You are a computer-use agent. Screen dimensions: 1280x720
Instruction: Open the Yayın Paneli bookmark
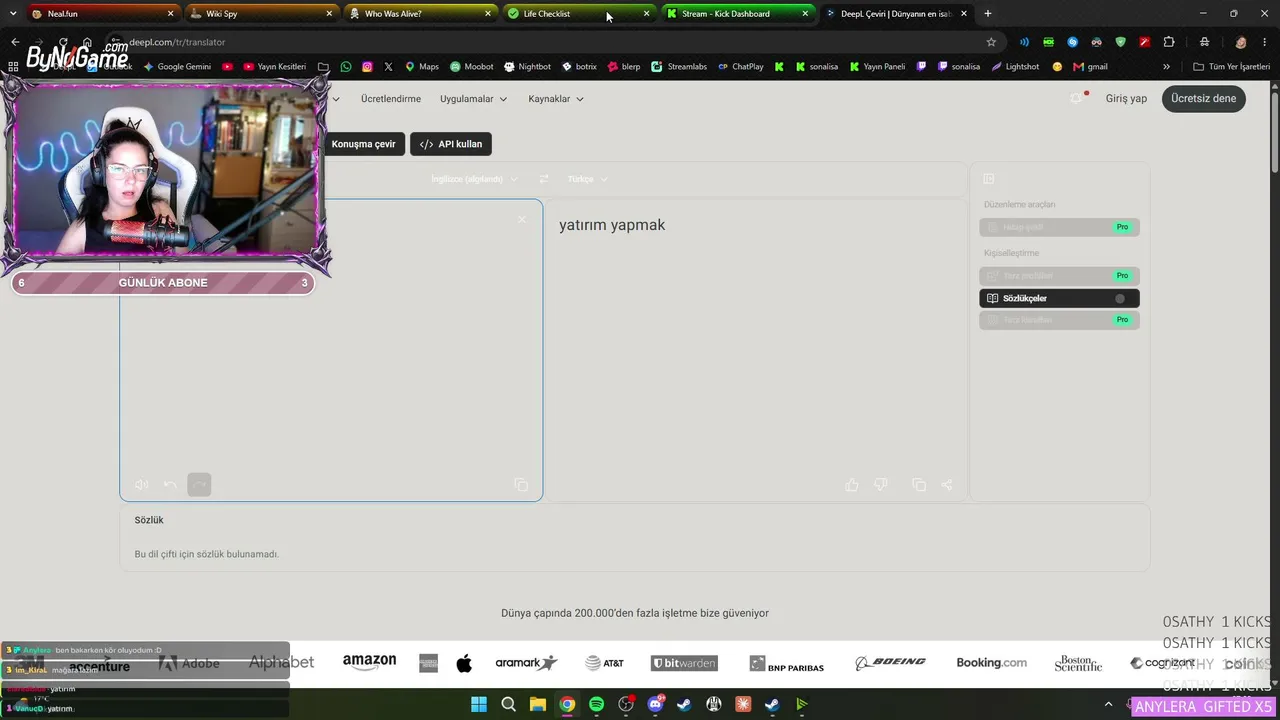pyautogui.click(x=877, y=67)
